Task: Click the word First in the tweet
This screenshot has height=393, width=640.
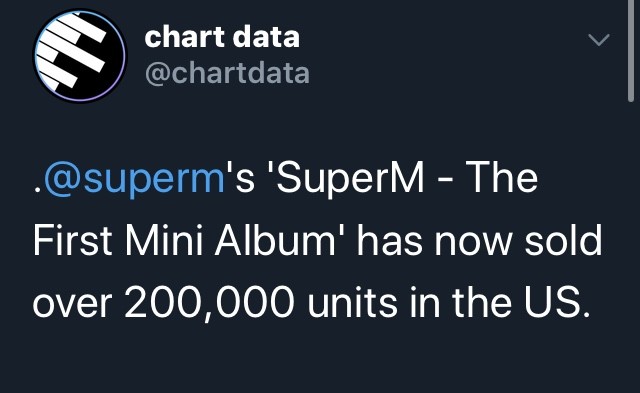Action: click(x=72, y=241)
